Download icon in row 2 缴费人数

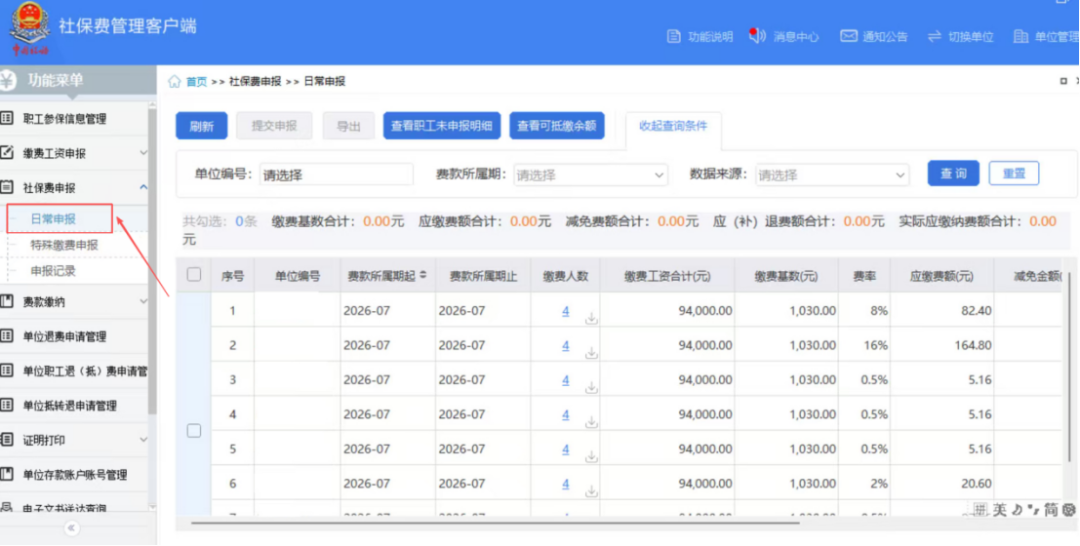coord(591,353)
